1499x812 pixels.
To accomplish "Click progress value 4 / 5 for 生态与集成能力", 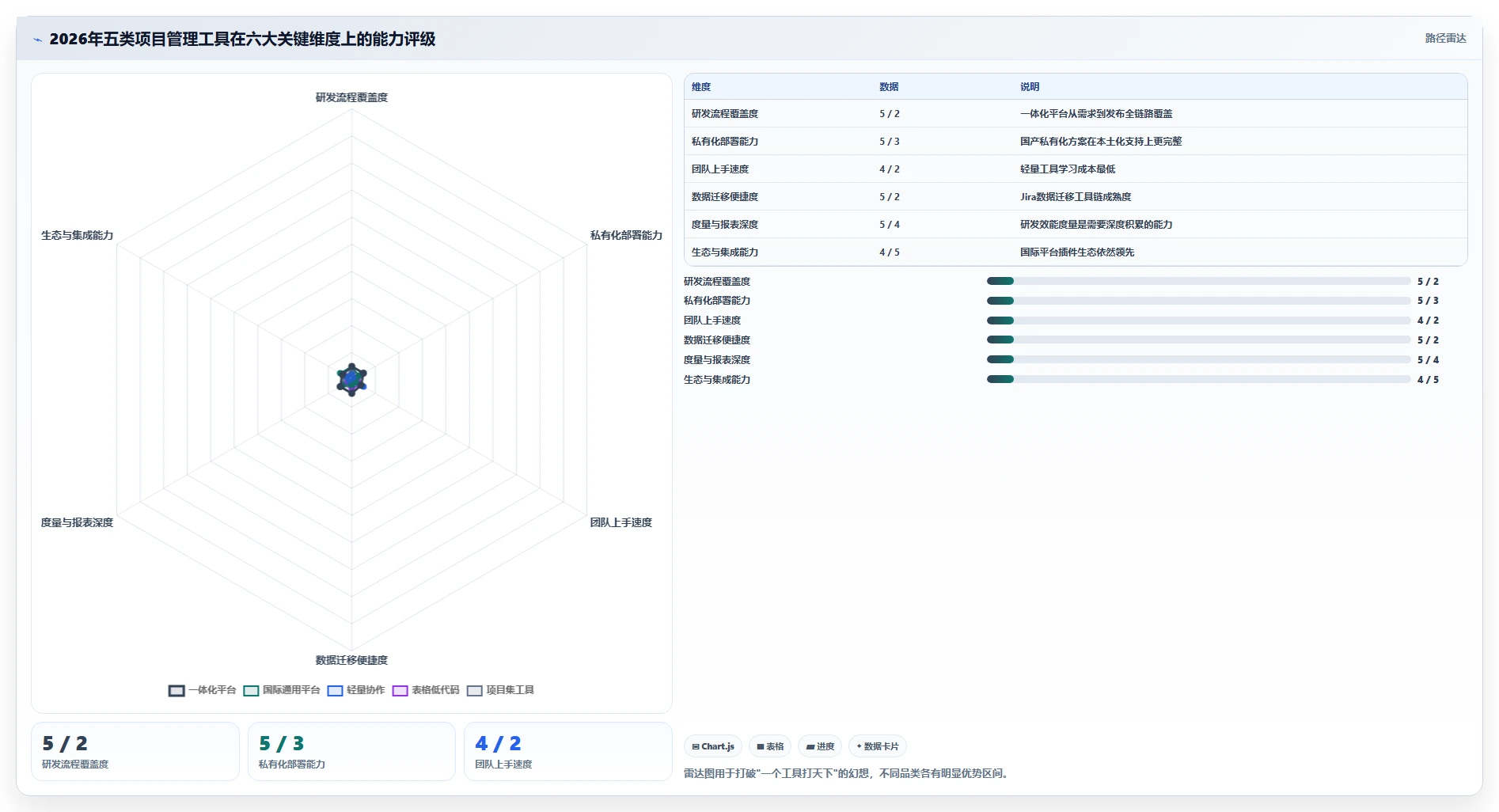I will (x=1428, y=380).
